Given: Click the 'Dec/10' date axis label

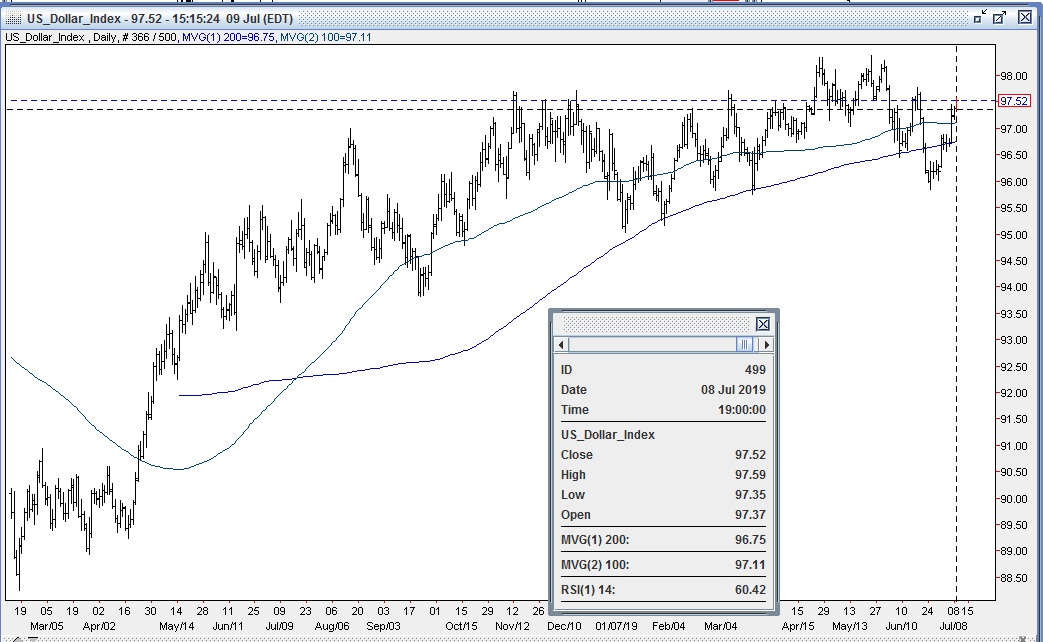Looking at the screenshot, I should tap(565, 626).
